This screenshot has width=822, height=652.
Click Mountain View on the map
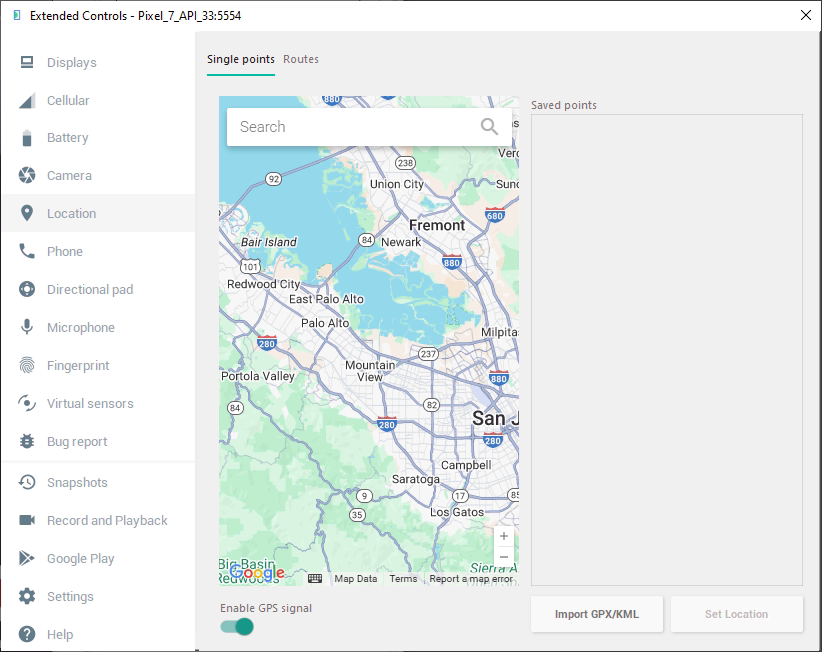point(370,371)
